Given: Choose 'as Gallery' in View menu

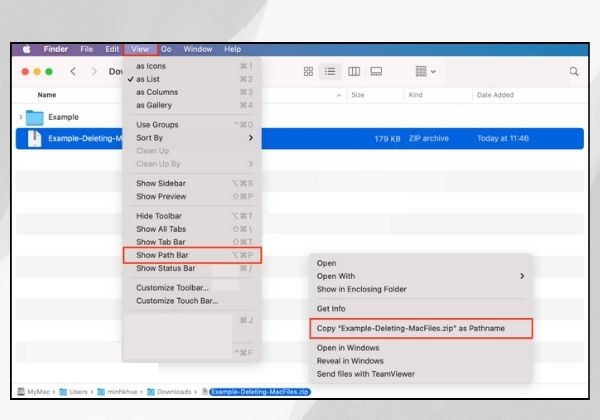Looking at the screenshot, I should pyautogui.click(x=192, y=105).
